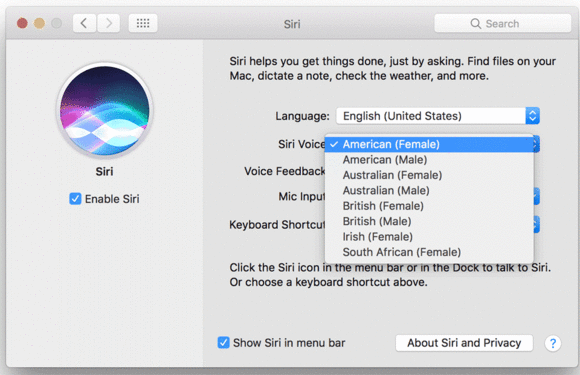Screen dimensions: 580x375
Task: Choose Australian (Female) voice
Action: pyautogui.click(x=429, y=175)
